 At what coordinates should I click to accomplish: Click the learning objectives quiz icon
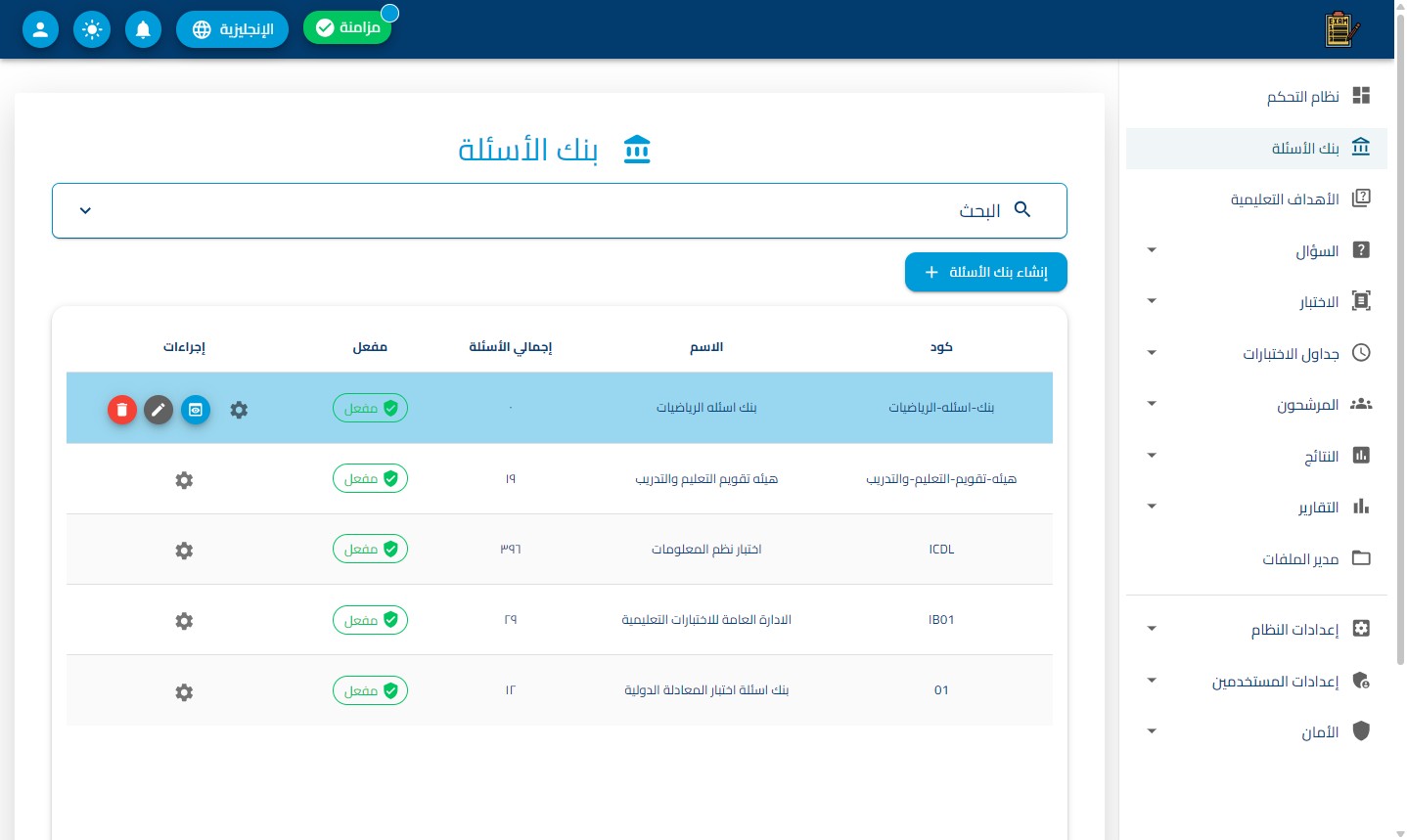pyautogui.click(x=1361, y=199)
